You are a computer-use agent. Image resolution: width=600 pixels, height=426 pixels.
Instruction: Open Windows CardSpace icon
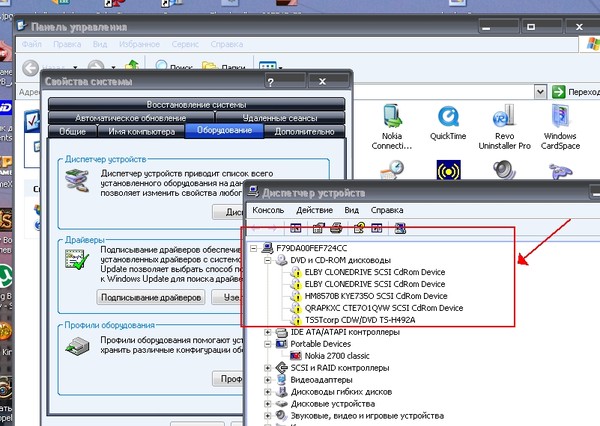560,126
